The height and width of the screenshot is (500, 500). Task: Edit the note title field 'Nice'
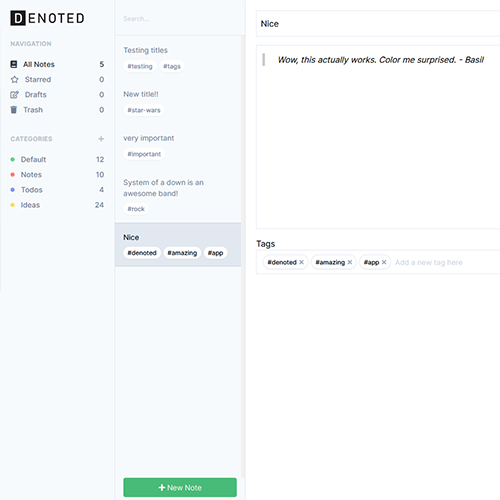378,24
